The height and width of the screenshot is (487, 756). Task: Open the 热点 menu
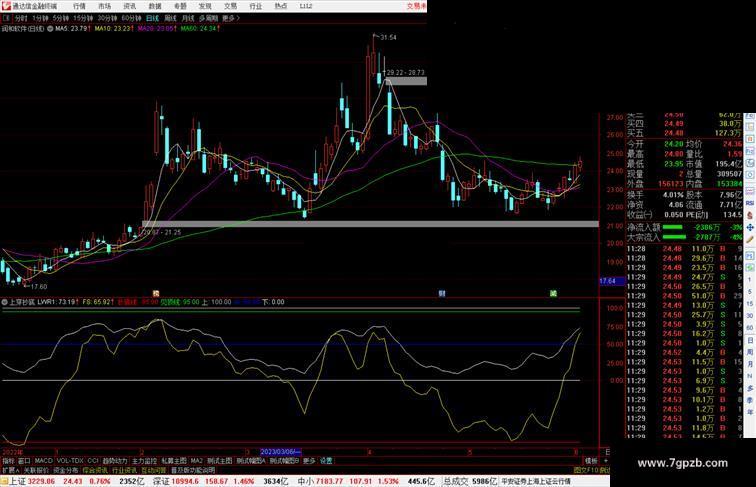pyautogui.click(x=281, y=6)
